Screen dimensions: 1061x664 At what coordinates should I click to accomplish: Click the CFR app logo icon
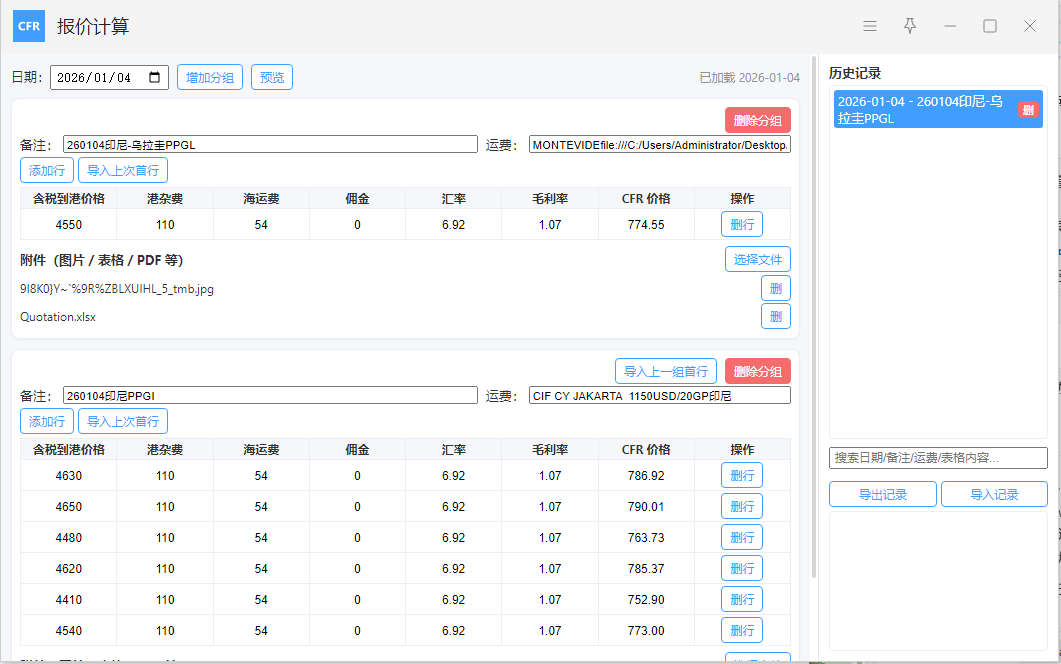tap(29, 26)
